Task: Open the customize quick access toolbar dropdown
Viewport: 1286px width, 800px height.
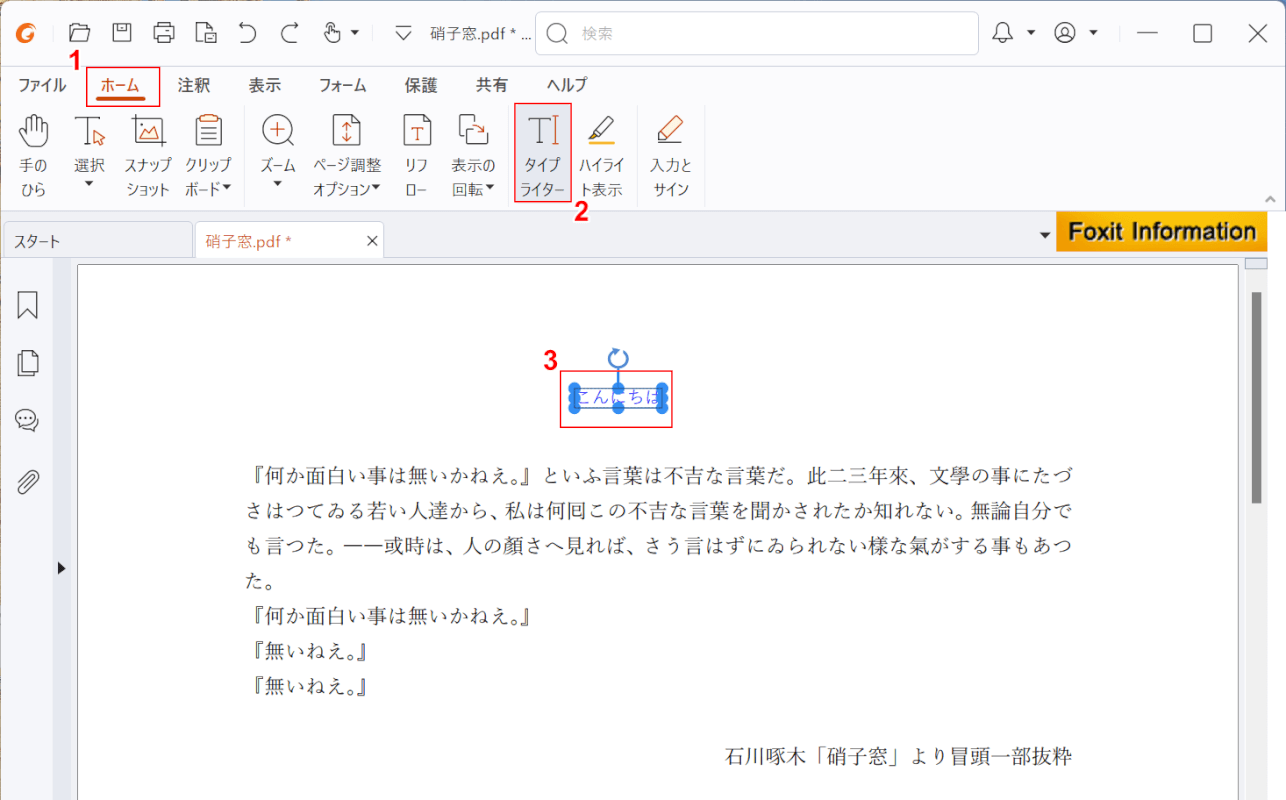Action: (x=403, y=33)
